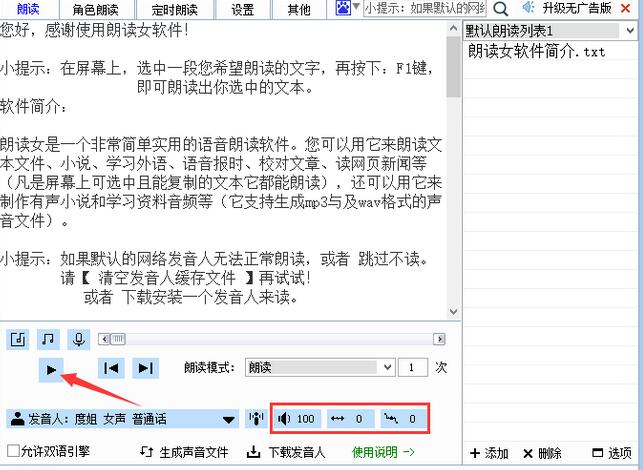Click the magnifier search icon

point(500,8)
